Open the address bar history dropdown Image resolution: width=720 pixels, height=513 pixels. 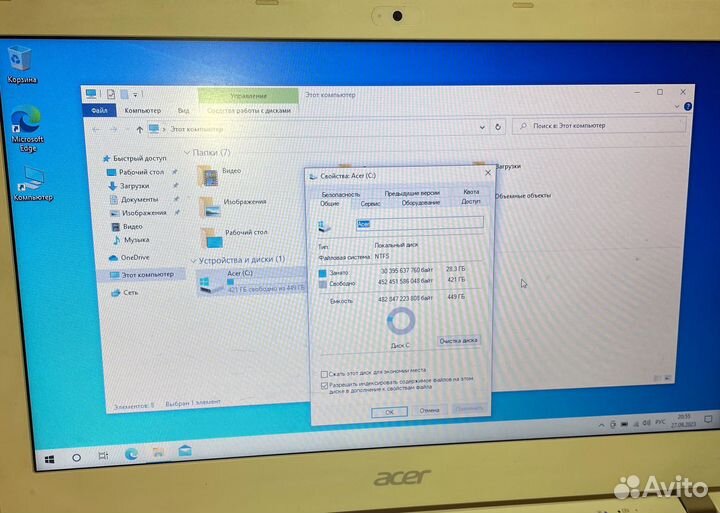tap(482, 127)
